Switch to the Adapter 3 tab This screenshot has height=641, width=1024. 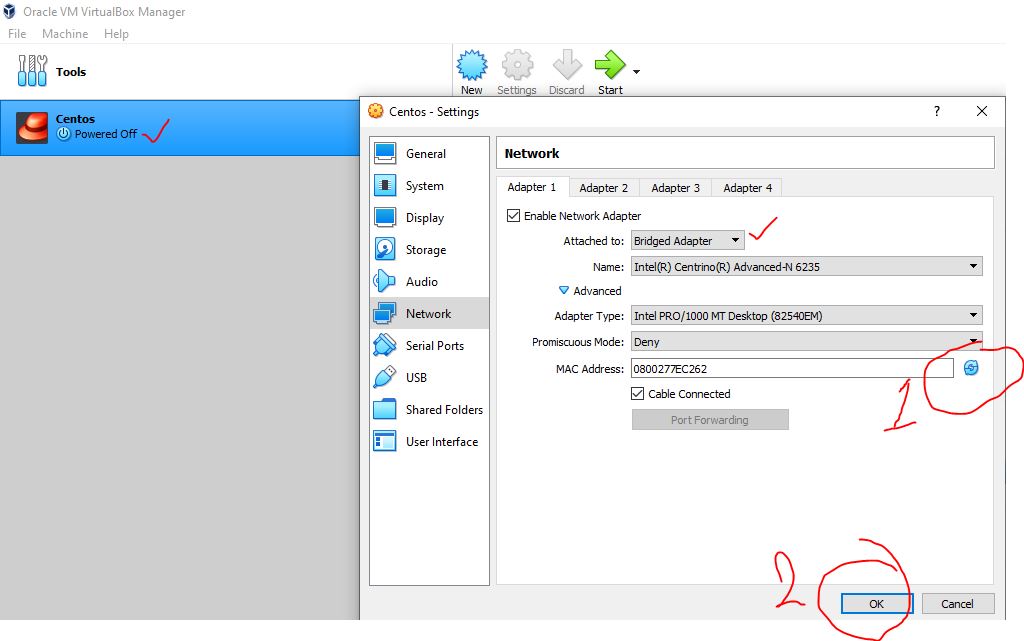(x=675, y=188)
